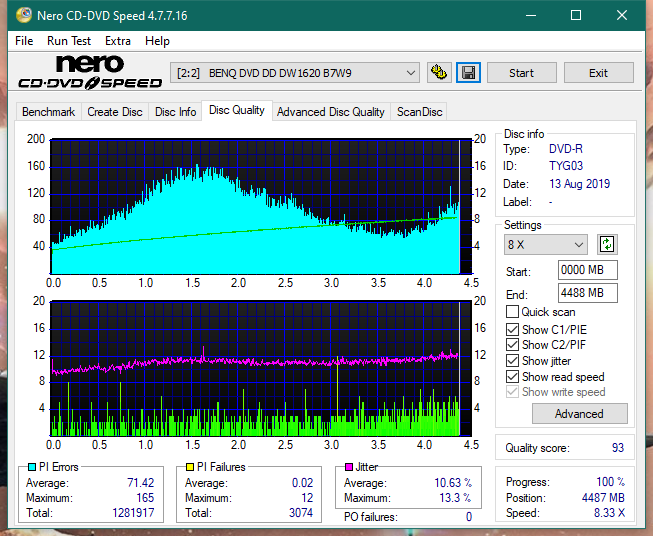Open the BENQ DVD drive selection dropdown

pos(295,73)
